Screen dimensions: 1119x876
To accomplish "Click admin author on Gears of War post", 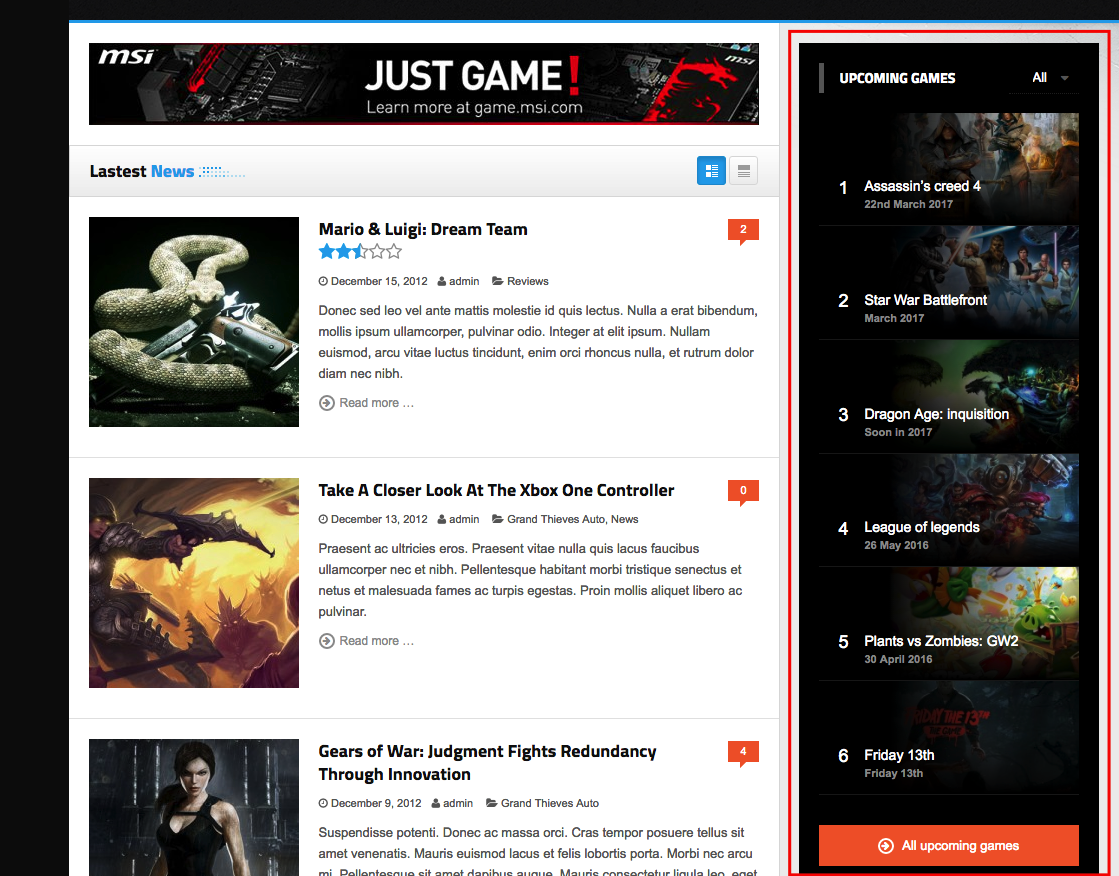I will click(457, 803).
